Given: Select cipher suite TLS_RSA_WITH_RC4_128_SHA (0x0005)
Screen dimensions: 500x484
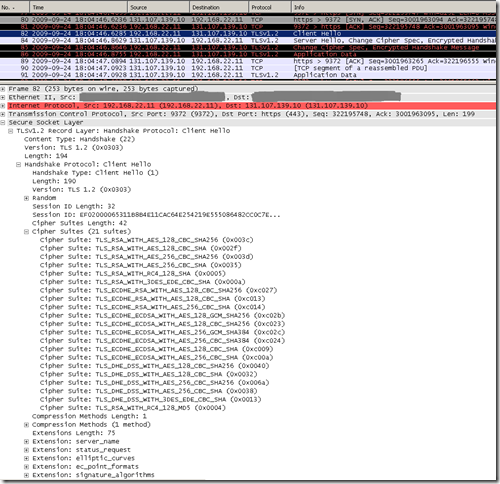Looking at the screenshot, I should coord(133,274).
